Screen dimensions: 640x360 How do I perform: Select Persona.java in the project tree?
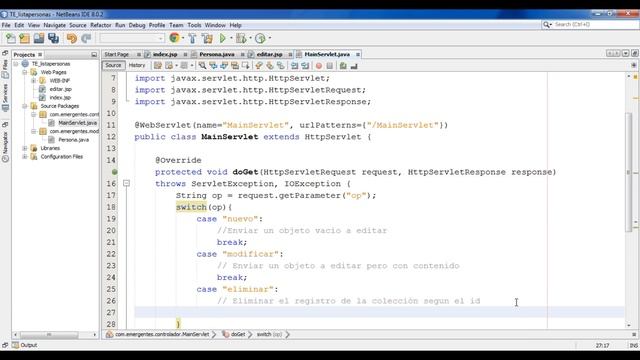tap(73, 140)
